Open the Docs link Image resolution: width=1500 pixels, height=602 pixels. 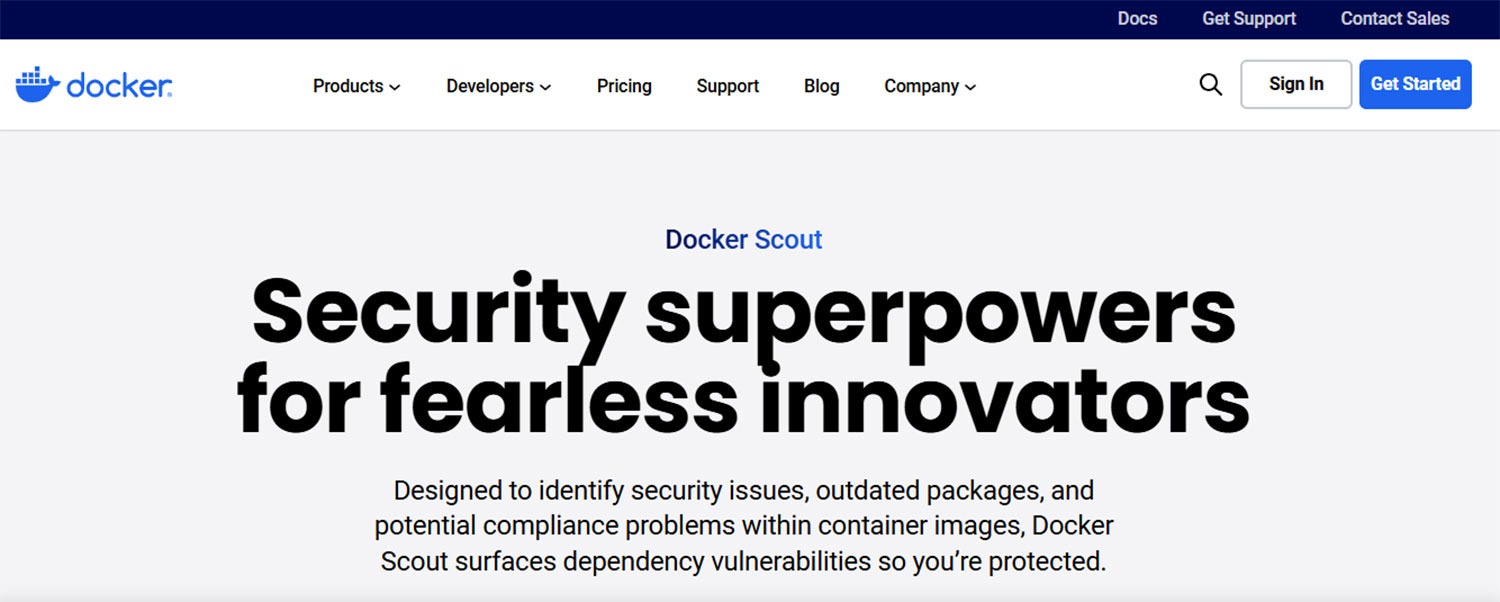pyautogui.click(x=1137, y=18)
